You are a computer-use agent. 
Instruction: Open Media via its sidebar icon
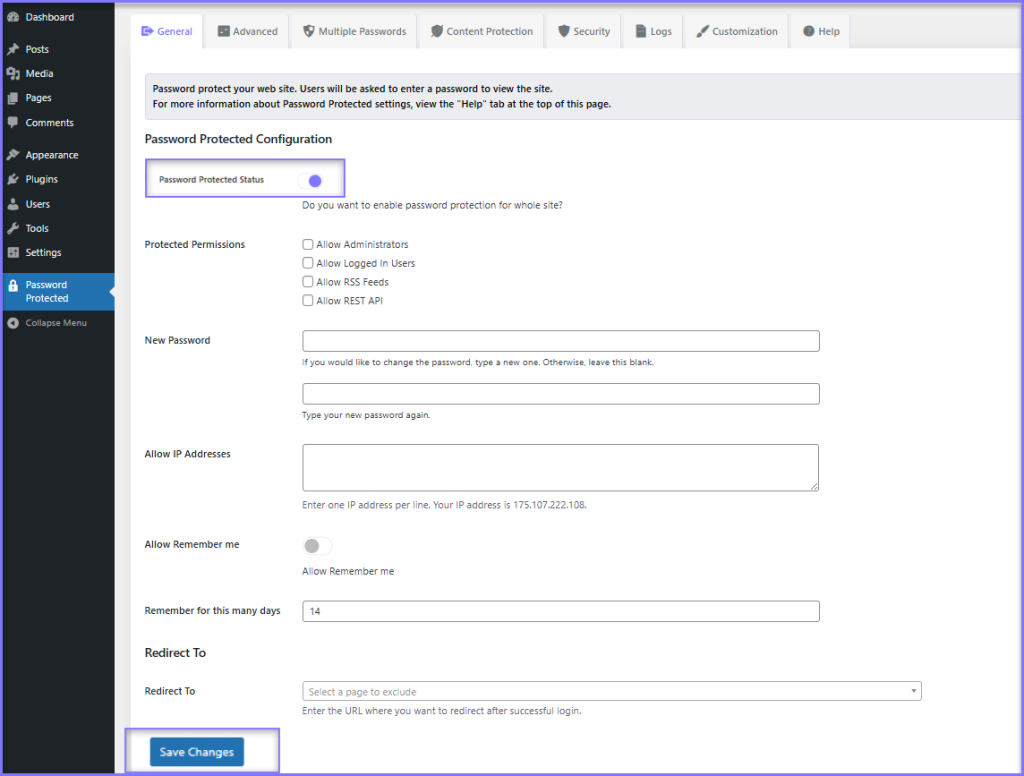pyautogui.click(x=13, y=74)
